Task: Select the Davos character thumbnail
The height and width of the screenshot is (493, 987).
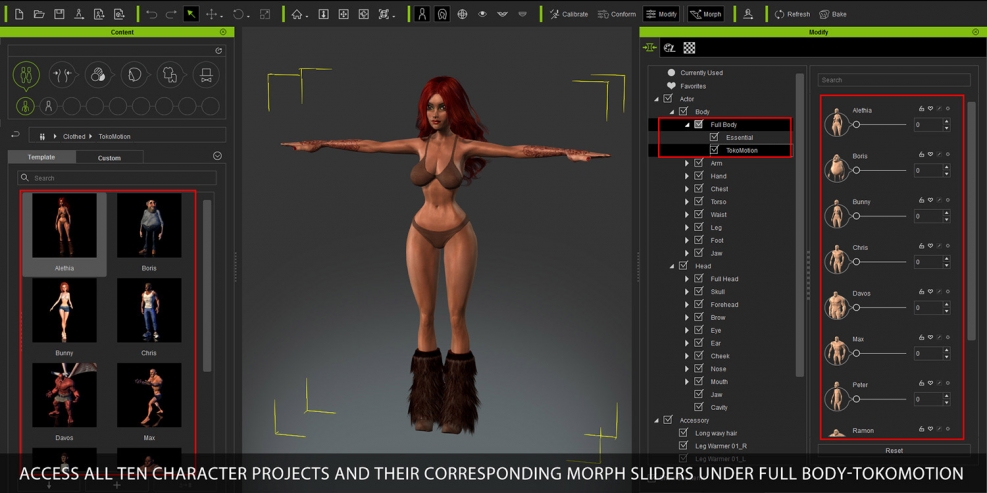Action: (64, 396)
